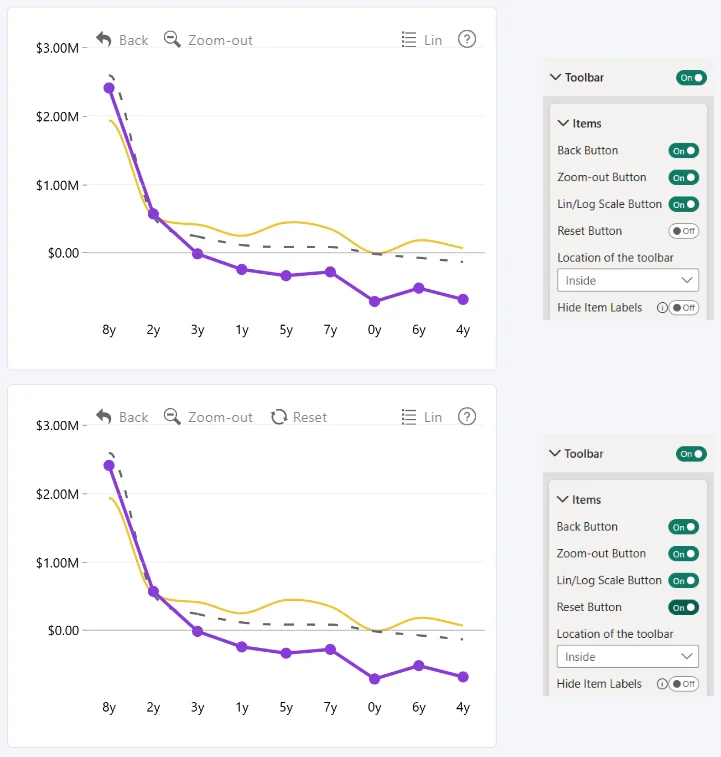721x757 pixels.
Task: Collapse the Items section chevron in top panel
Action: [563, 123]
